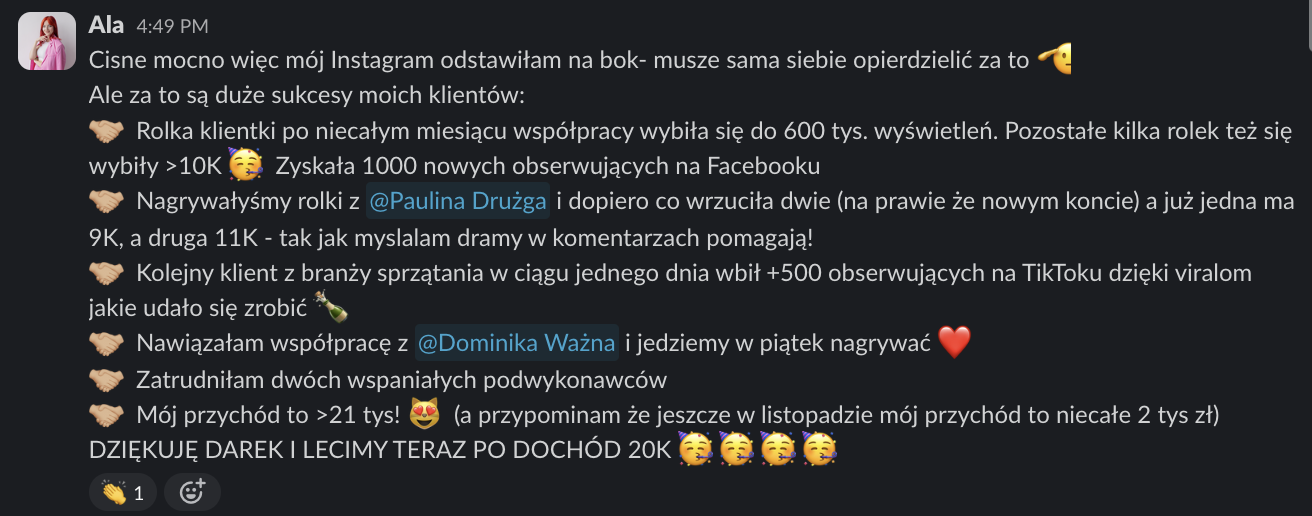Click first party emoji after 'DOCHÓD 20K'
This screenshot has width=1312, height=516.
(x=695, y=448)
